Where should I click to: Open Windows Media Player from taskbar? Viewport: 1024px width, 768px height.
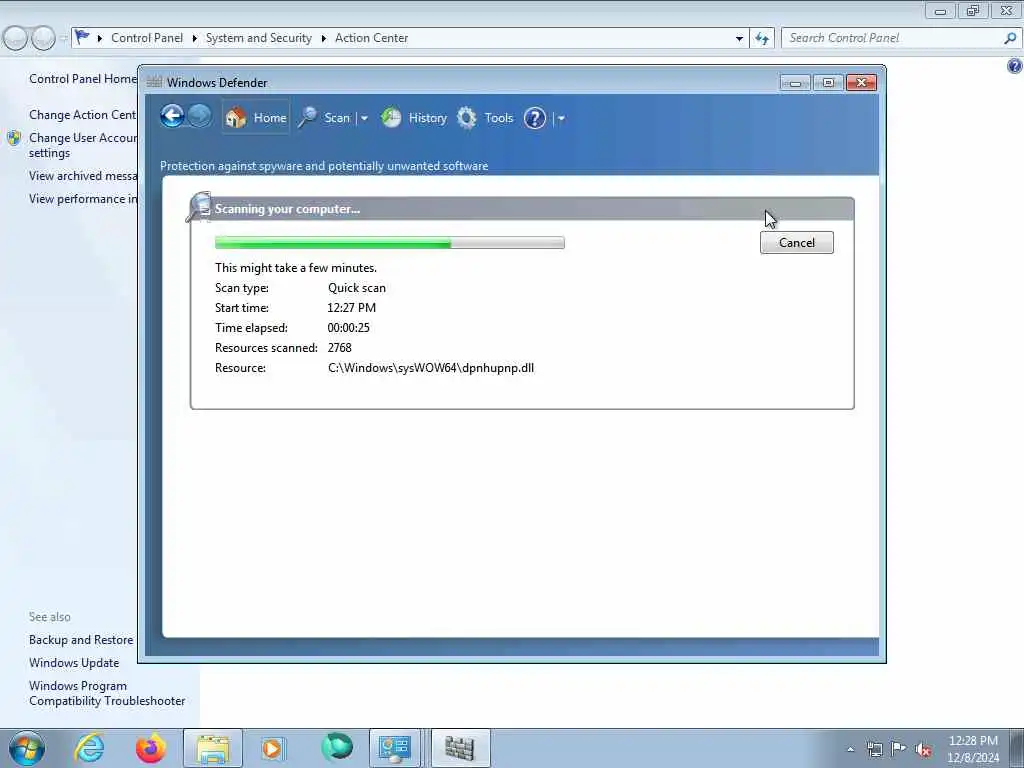273,748
